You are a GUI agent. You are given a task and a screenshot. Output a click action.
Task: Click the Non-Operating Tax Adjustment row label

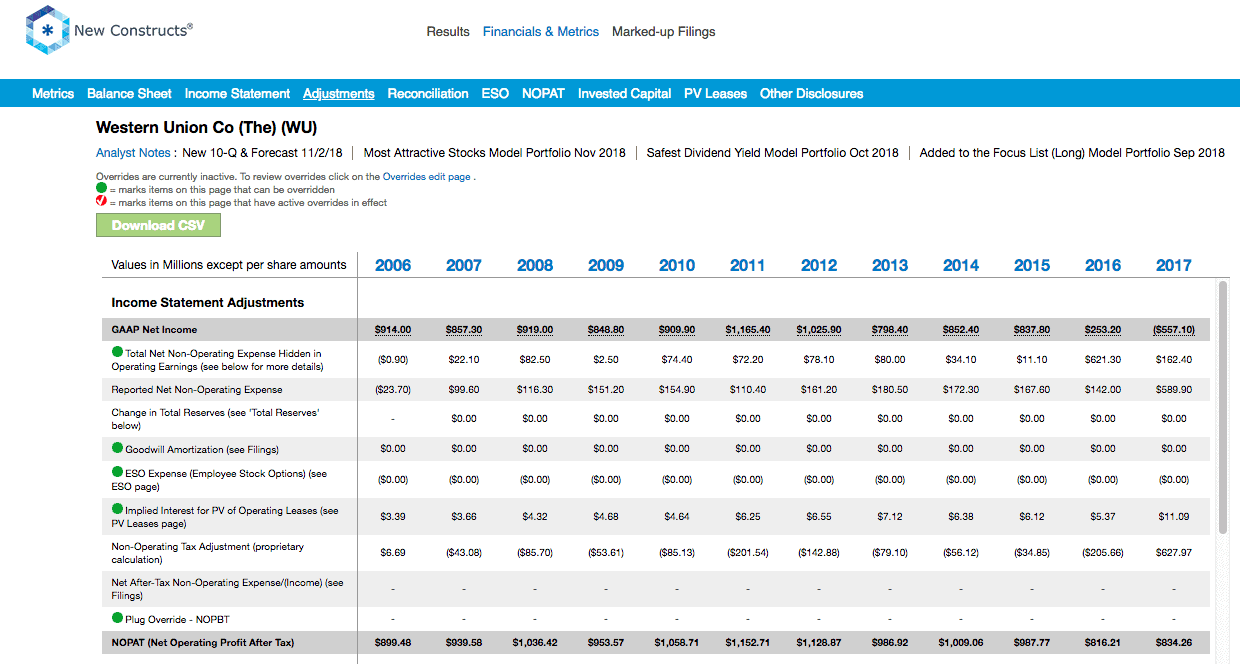[208, 553]
